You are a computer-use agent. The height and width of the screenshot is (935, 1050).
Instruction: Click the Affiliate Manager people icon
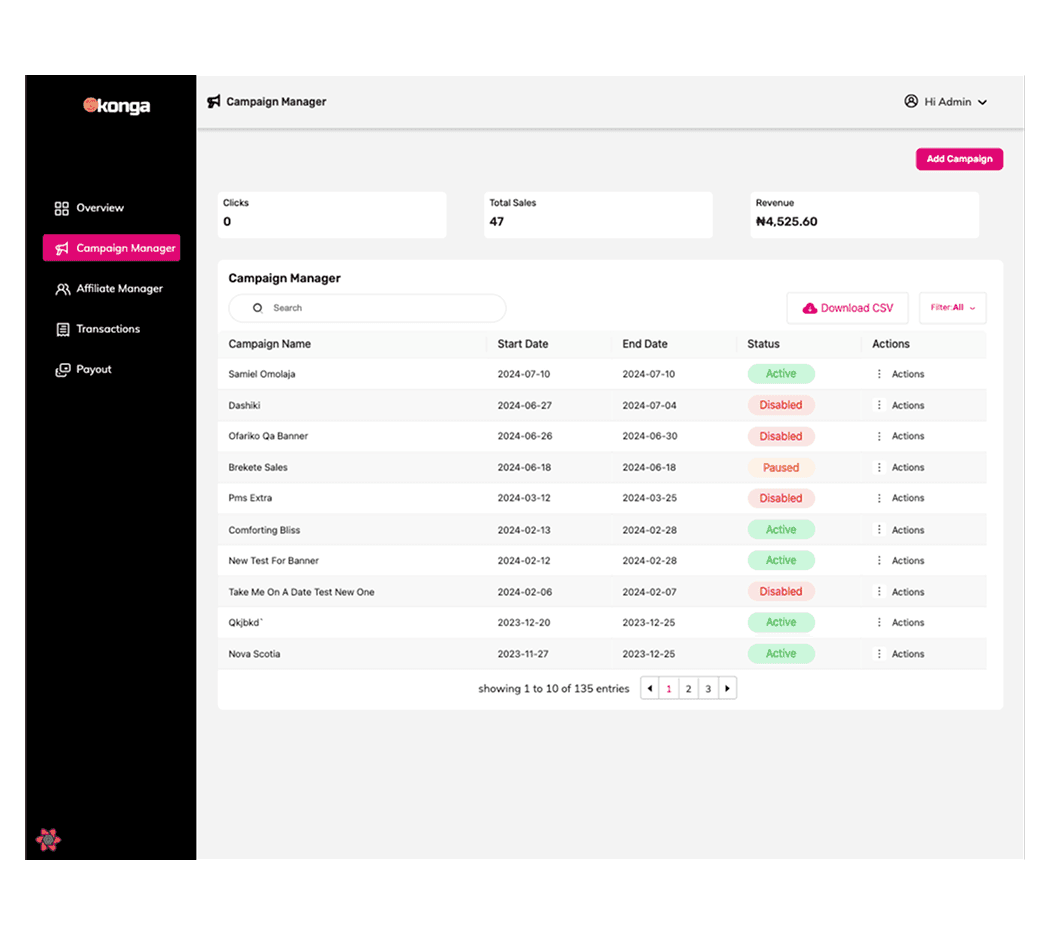62,289
